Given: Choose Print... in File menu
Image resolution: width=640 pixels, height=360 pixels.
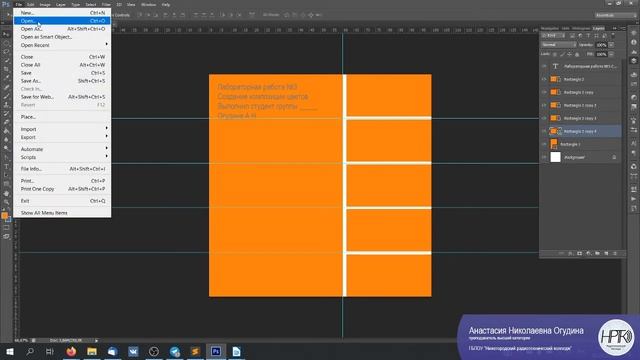Looking at the screenshot, I should pyautogui.click(x=62, y=181).
